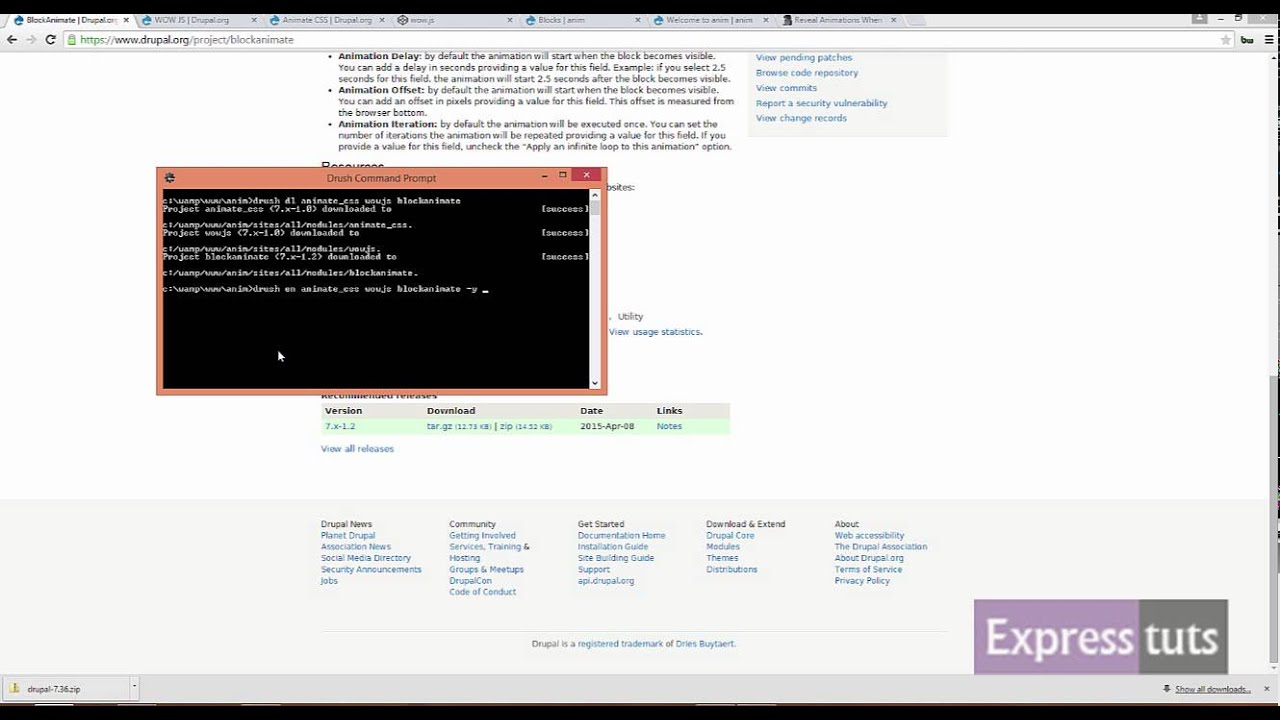Open the registered trademark link

[620, 644]
